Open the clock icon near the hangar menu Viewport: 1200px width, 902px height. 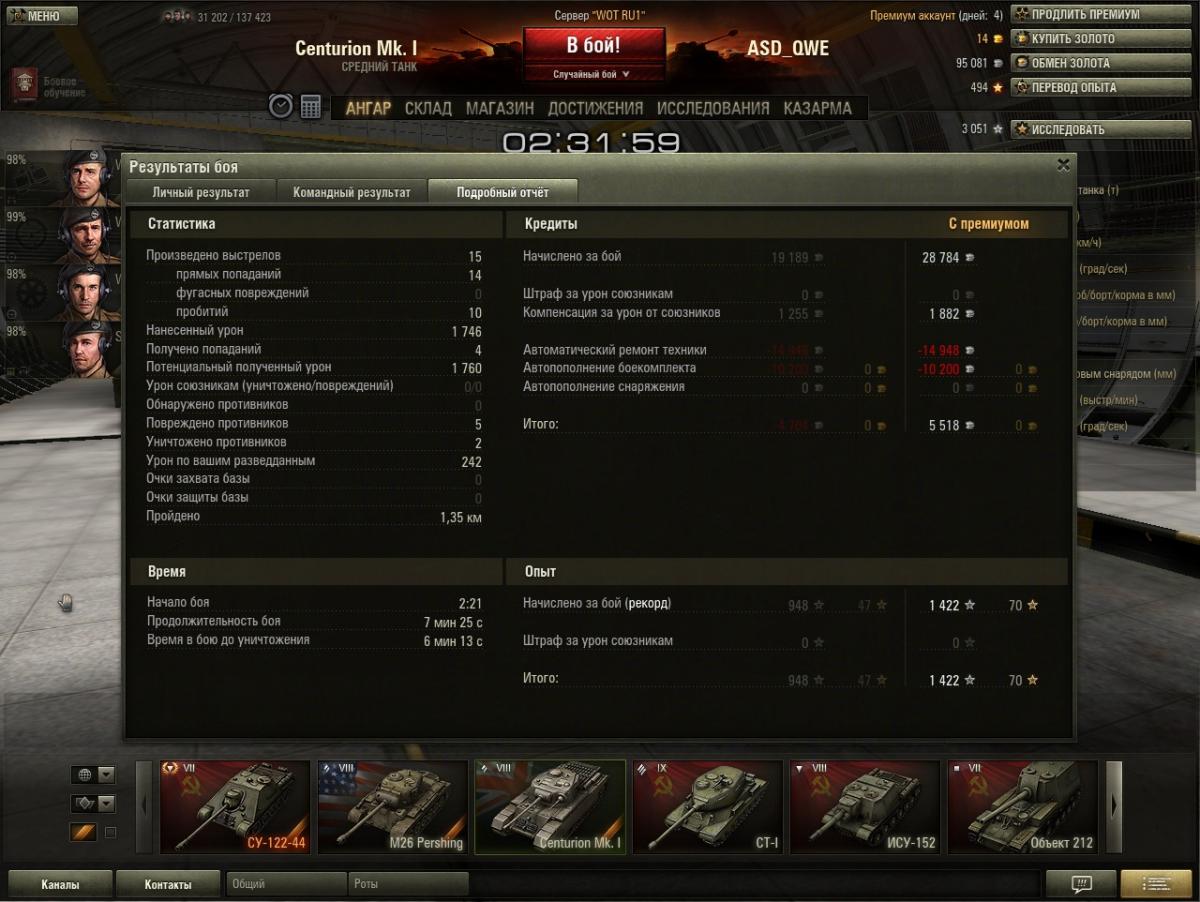pyautogui.click(x=281, y=106)
